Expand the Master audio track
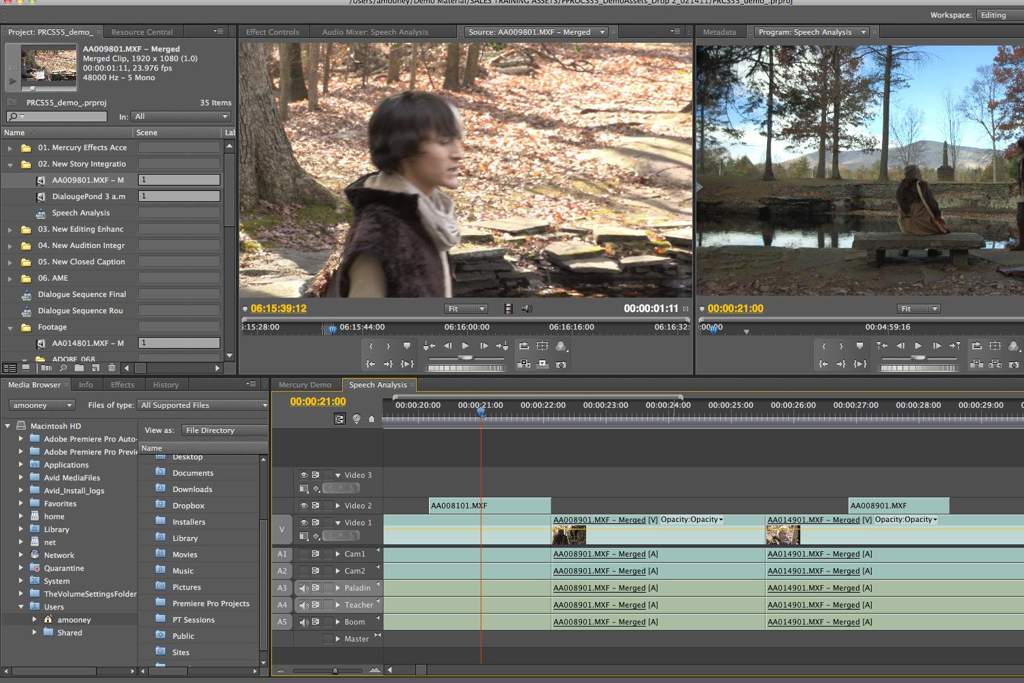Image resolution: width=1024 pixels, height=683 pixels. (x=338, y=639)
